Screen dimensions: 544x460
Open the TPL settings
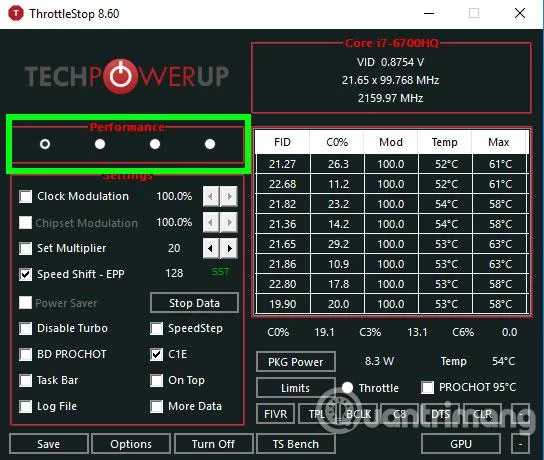(317, 414)
